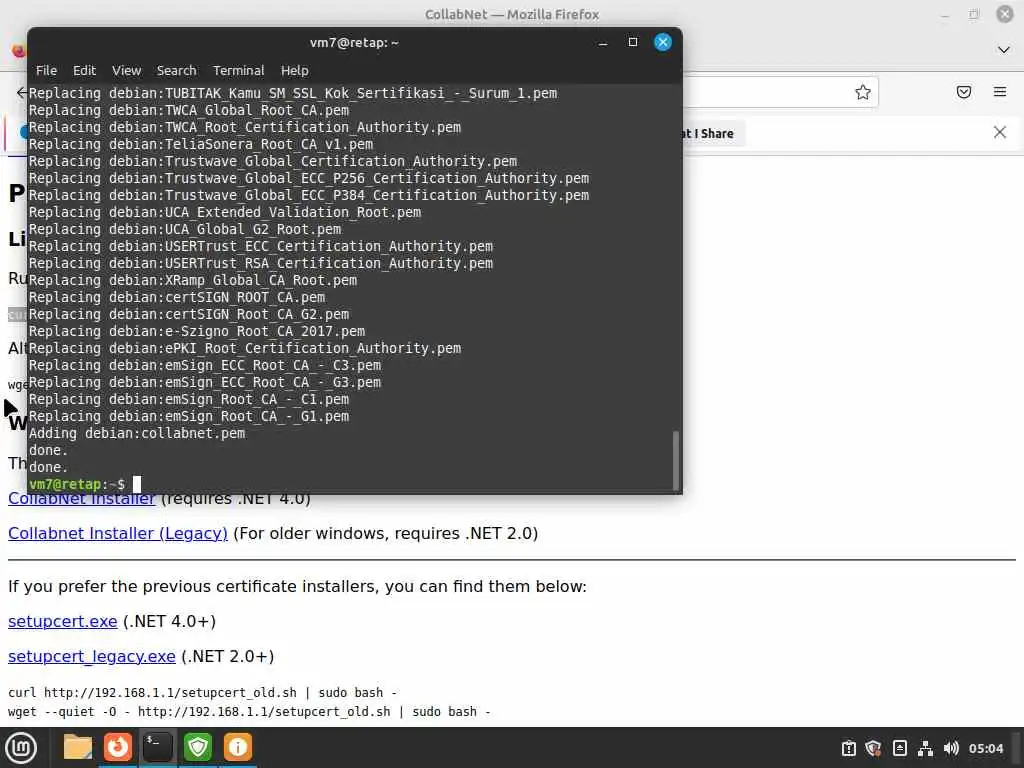This screenshot has width=1024, height=768.
Task: Open the Search menu in terminal
Action: [176, 71]
